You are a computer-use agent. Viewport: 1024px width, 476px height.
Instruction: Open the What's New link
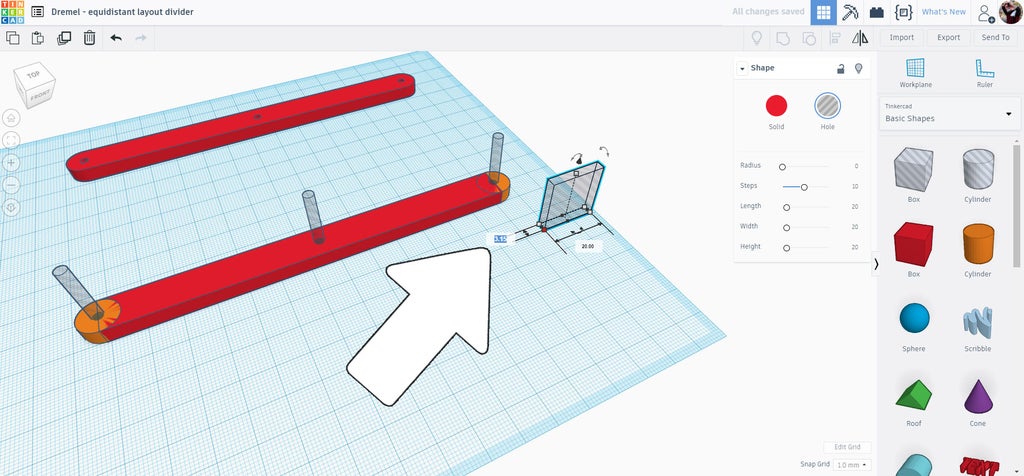[943, 12]
